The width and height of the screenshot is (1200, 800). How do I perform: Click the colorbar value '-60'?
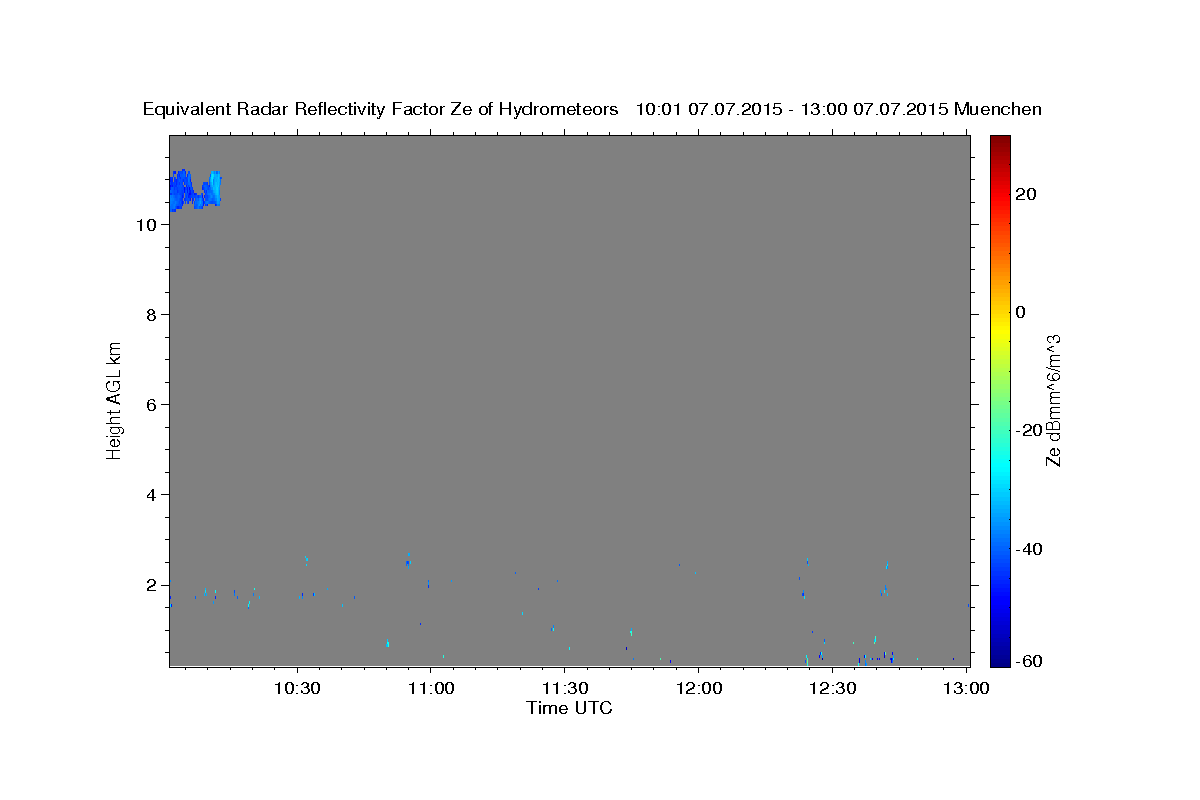1029,661
